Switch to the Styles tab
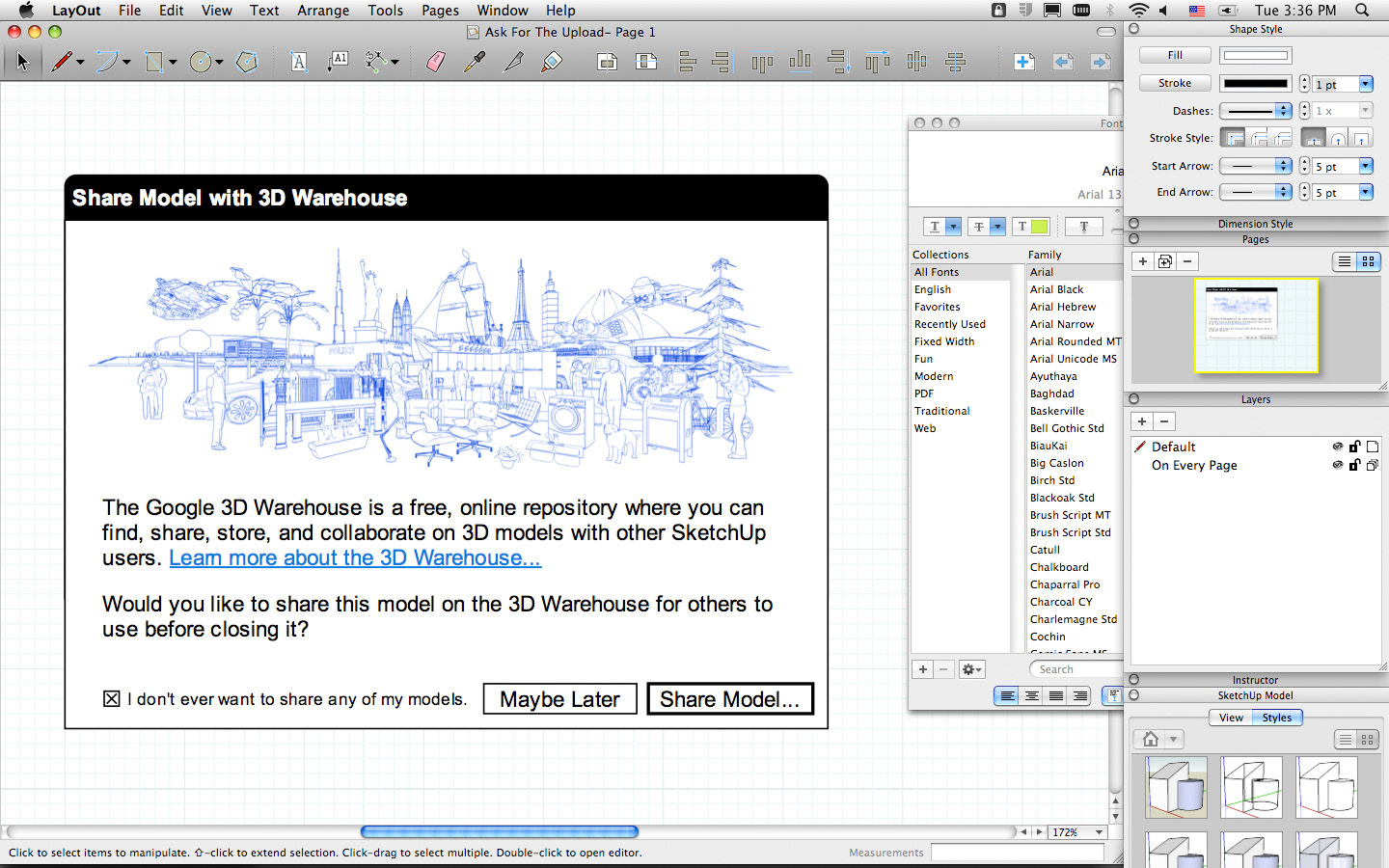1389x868 pixels. coord(1277,718)
